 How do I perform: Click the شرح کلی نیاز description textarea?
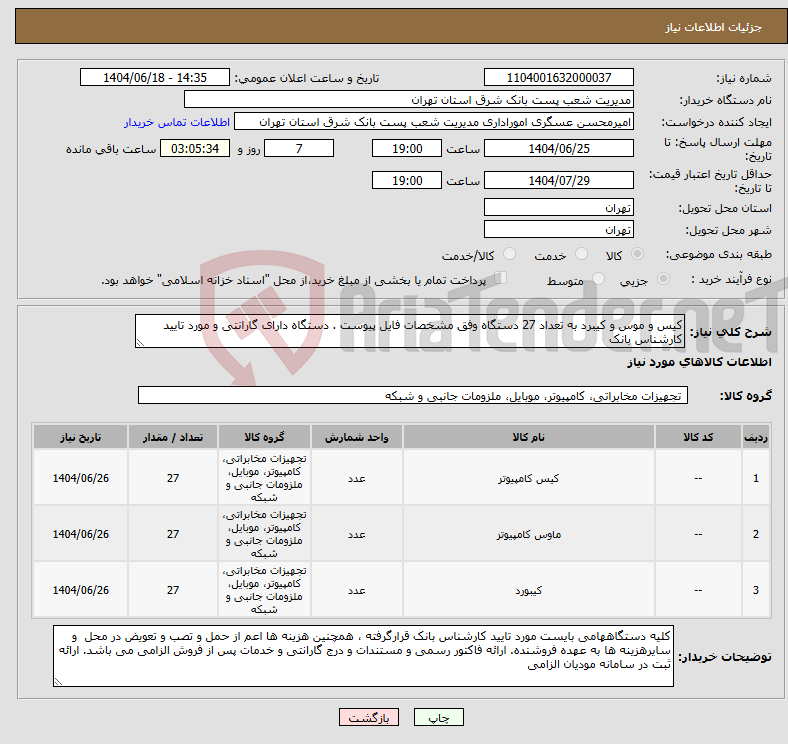coord(410,331)
